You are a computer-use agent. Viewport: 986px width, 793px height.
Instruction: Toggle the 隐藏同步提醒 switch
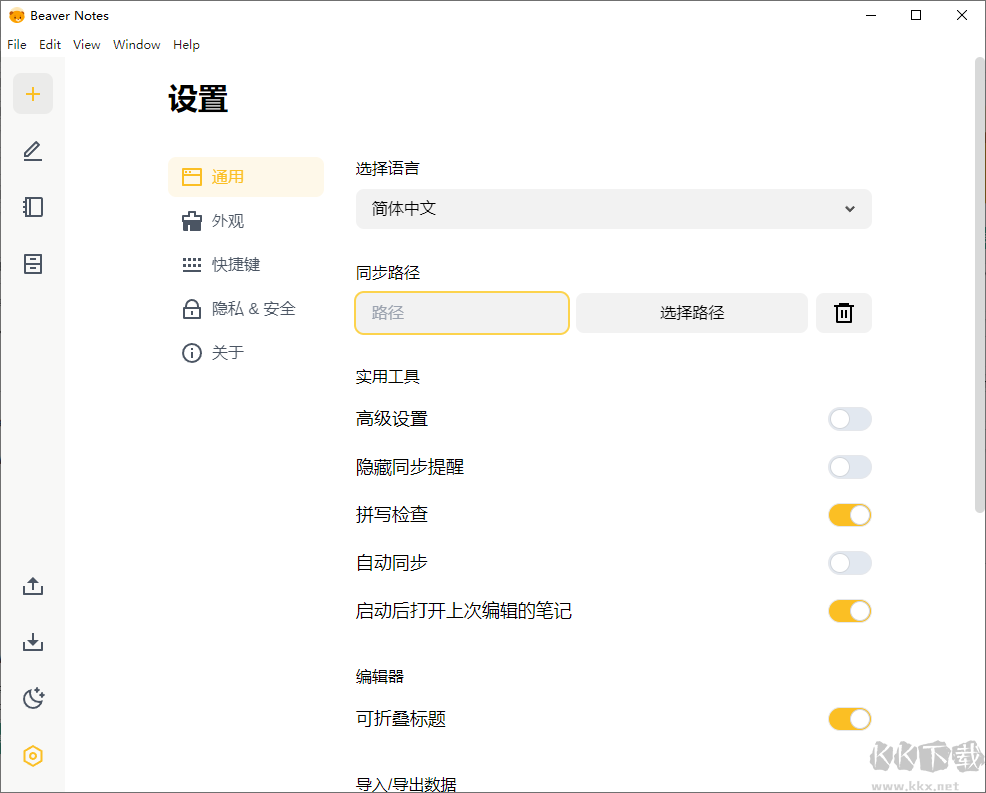pos(849,467)
